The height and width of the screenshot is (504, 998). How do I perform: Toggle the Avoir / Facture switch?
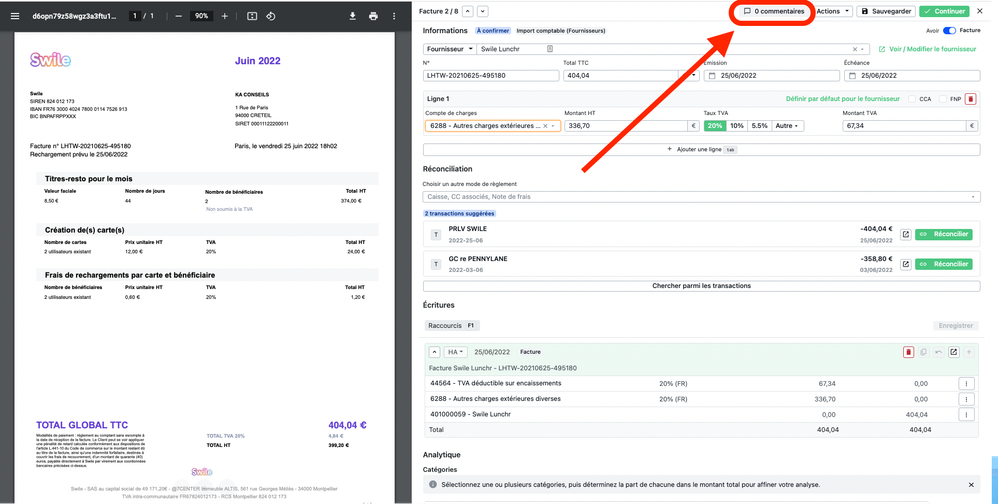[949, 31]
